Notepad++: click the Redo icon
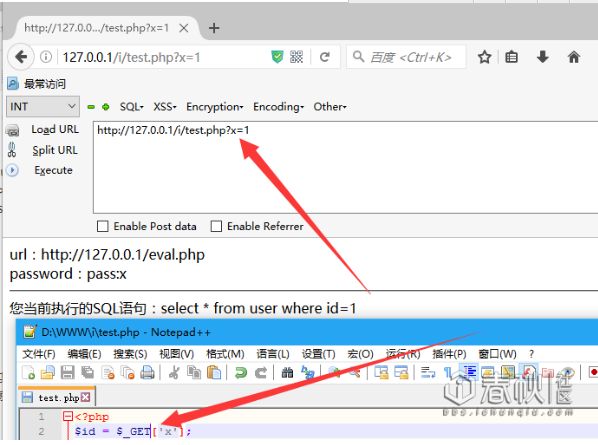 pos(260,373)
